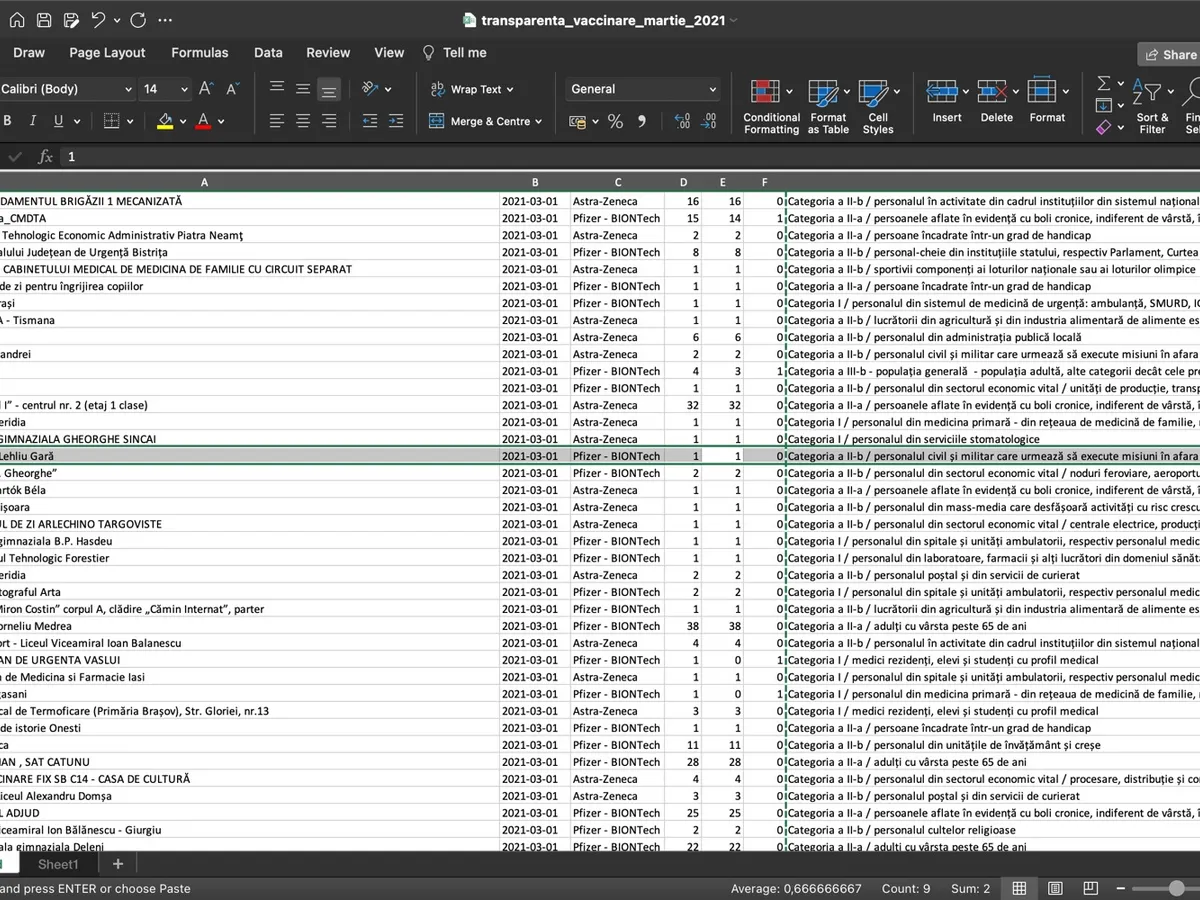Image resolution: width=1200 pixels, height=900 pixels.
Task: Expand the Merge & Centre dropdown arrow
Action: point(538,122)
